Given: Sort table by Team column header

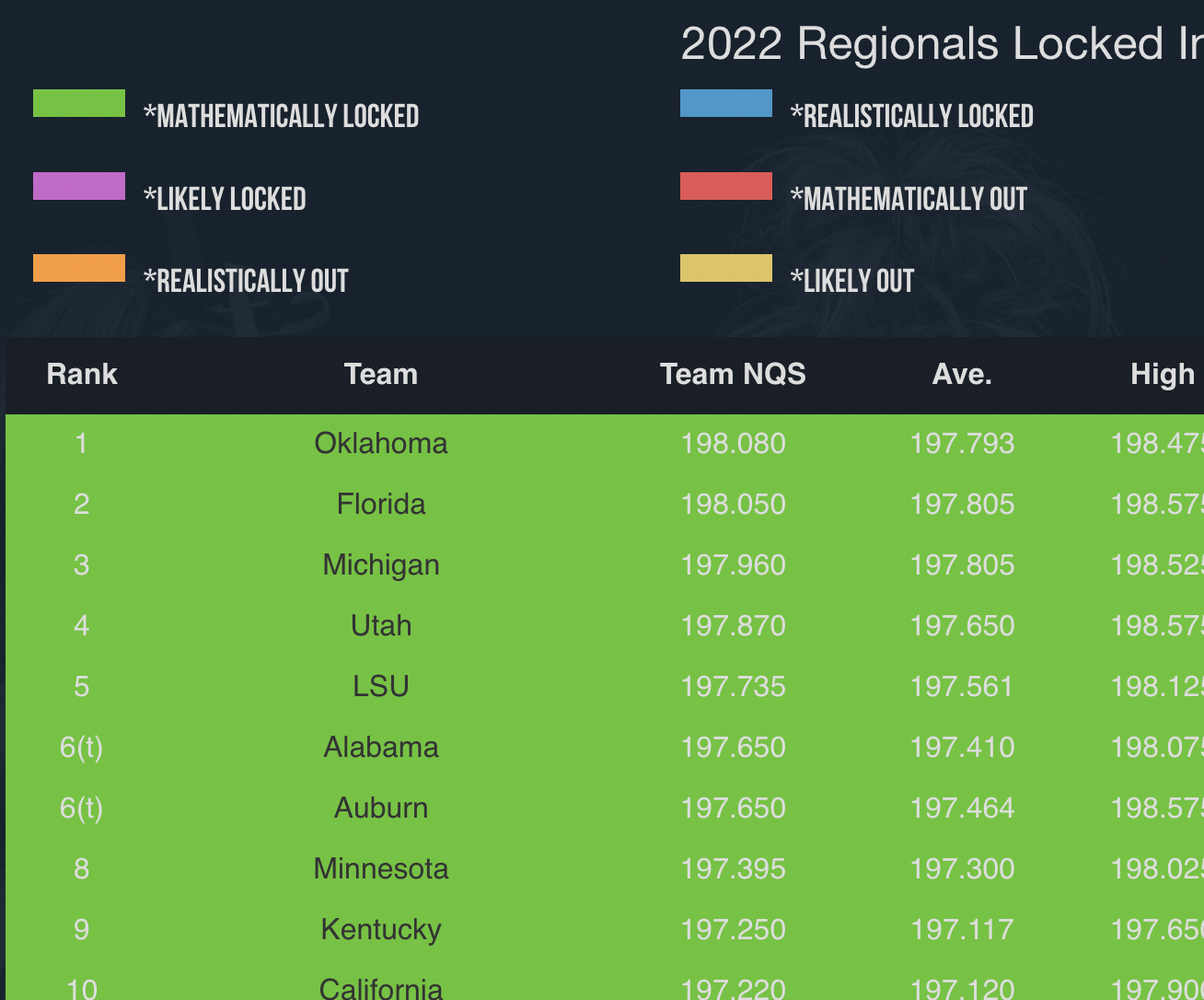Looking at the screenshot, I should point(381,374).
